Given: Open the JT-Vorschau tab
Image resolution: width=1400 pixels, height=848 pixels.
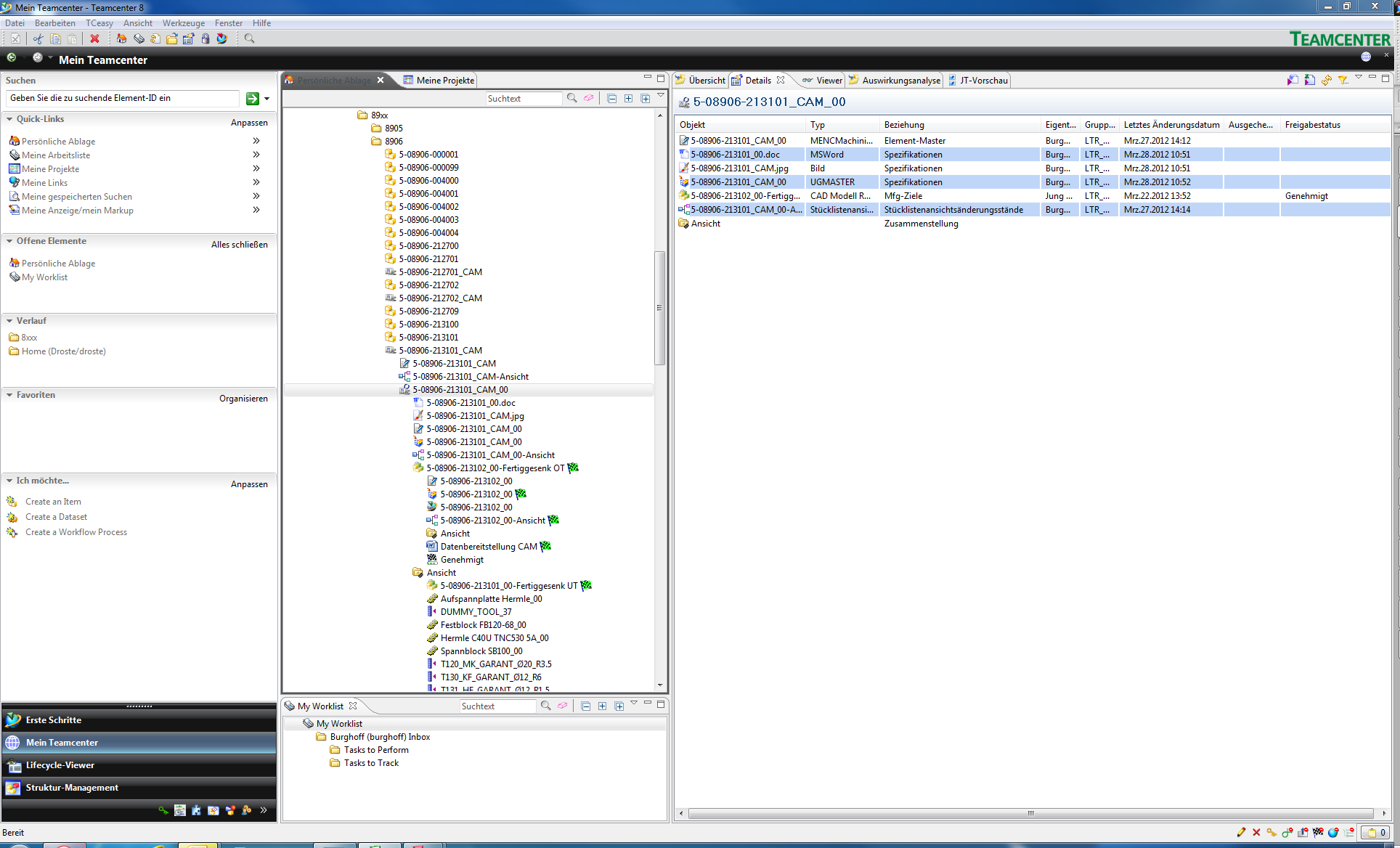Looking at the screenshot, I should coord(978,81).
